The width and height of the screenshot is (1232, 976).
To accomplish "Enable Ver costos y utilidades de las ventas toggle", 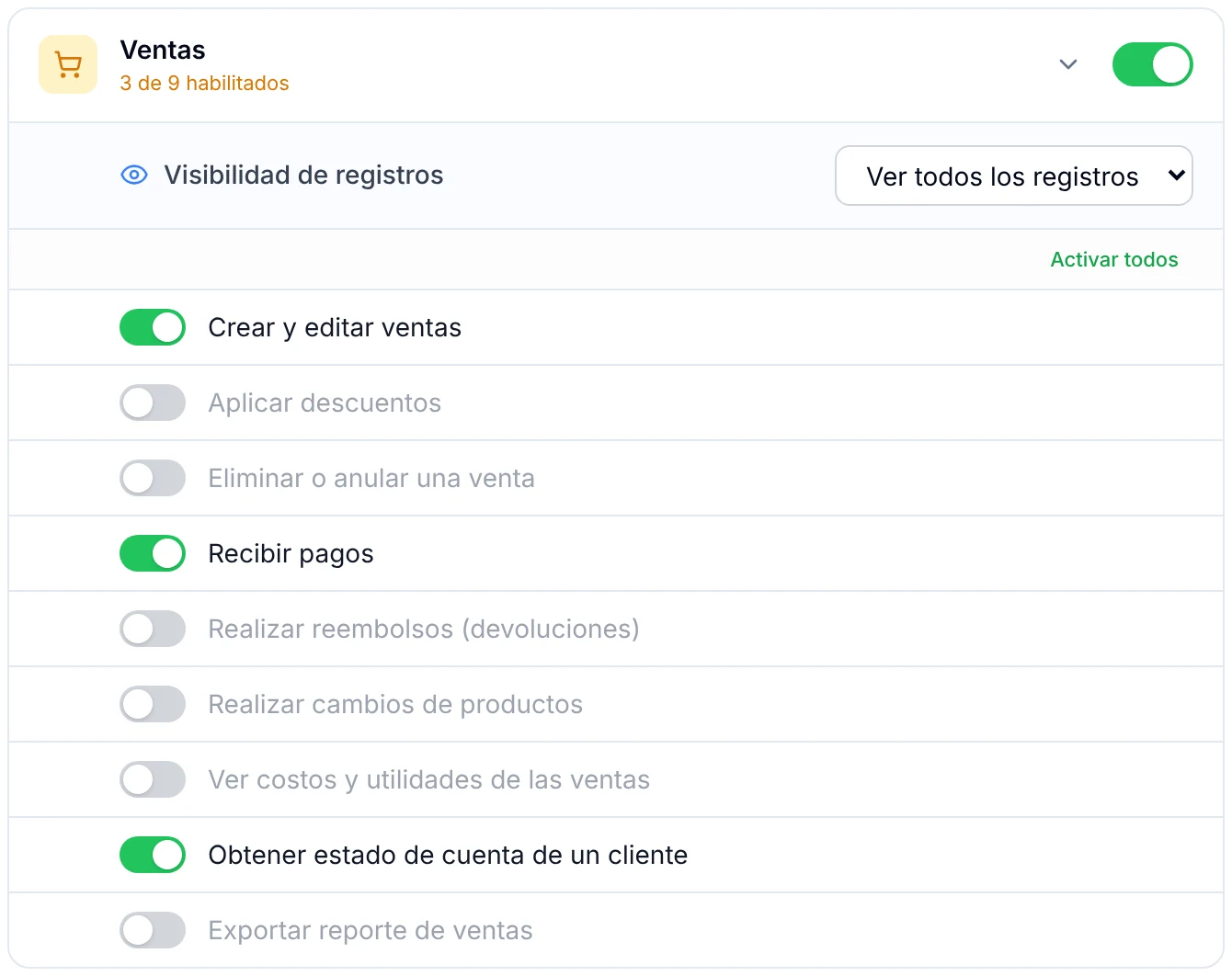I will click(x=153, y=779).
